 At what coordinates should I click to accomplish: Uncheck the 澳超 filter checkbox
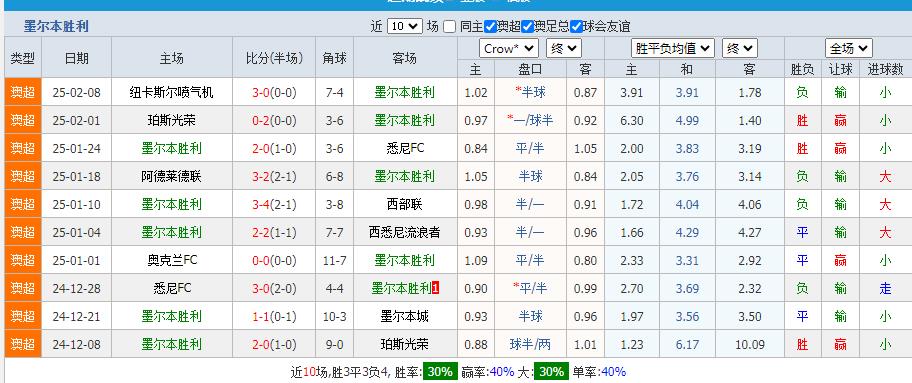pyautogui.click(x=490, y=26)
